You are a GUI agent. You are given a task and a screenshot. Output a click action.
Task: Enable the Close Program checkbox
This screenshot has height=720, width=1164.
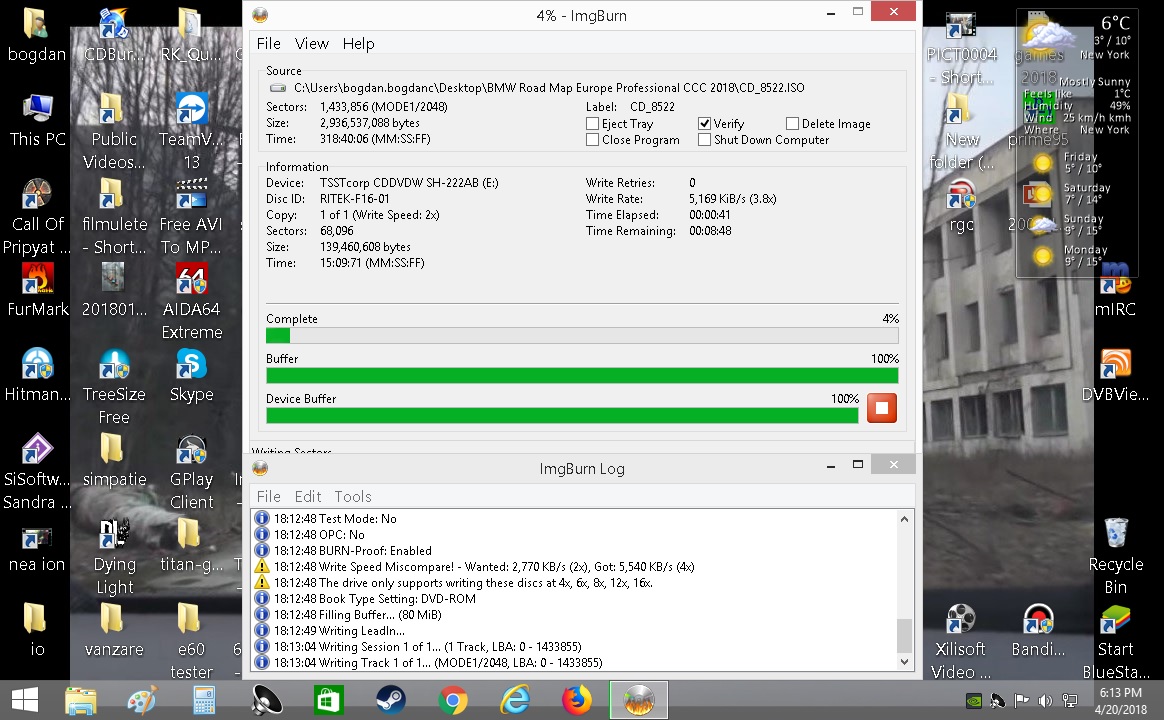tap(592, 140)
